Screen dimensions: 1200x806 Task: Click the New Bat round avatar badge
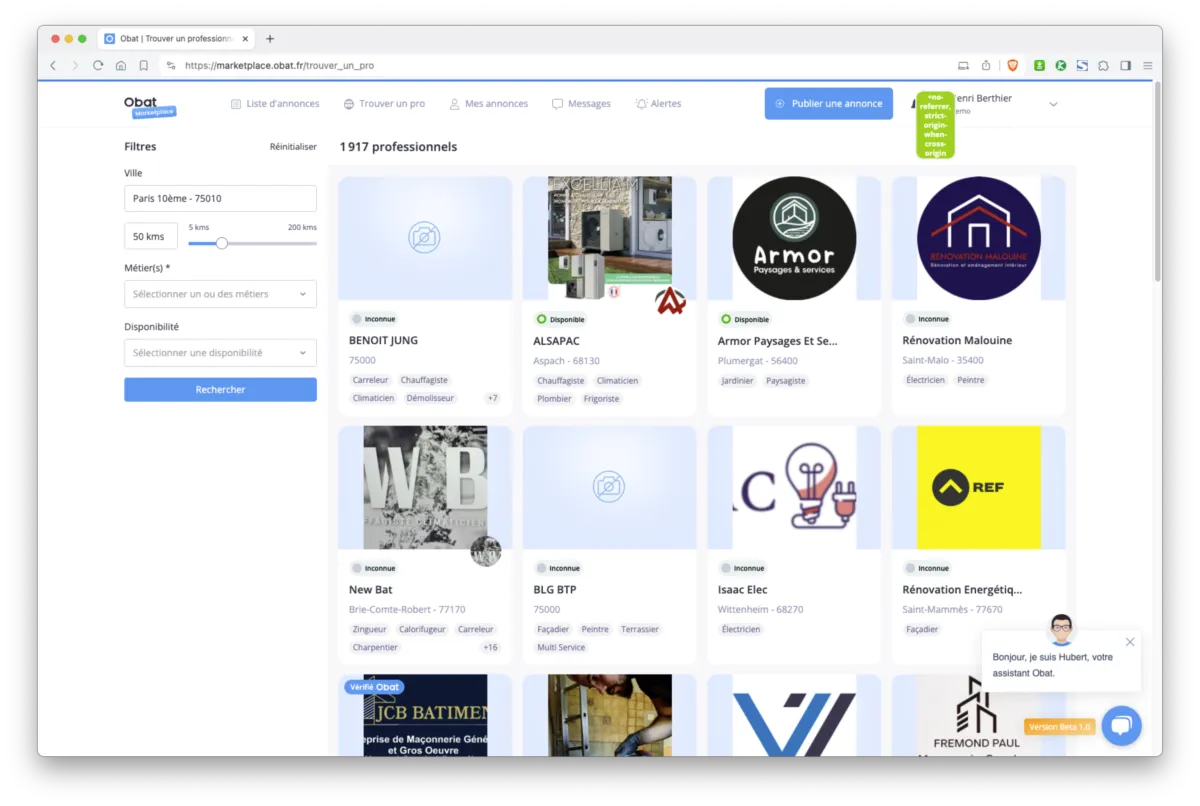point(486,550)
